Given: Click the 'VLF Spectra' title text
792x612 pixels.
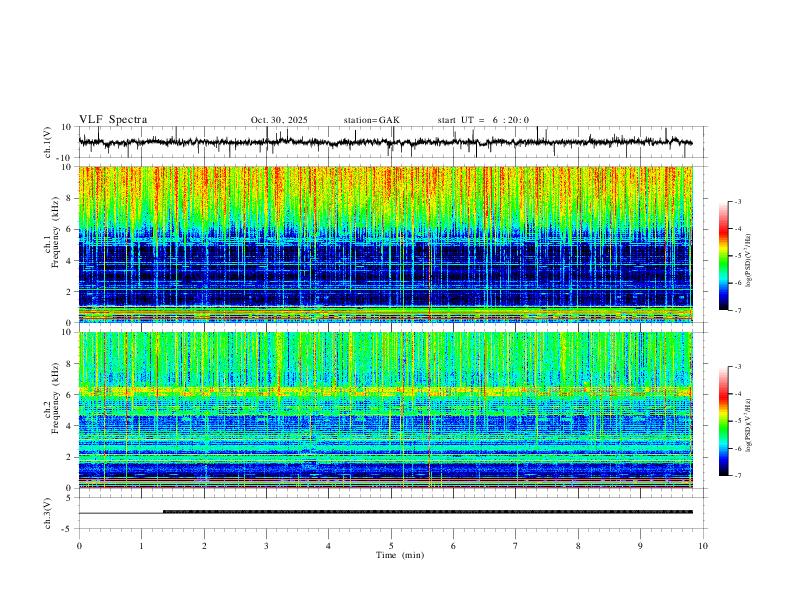Looking at the screenshot, I should pos(113,120).
